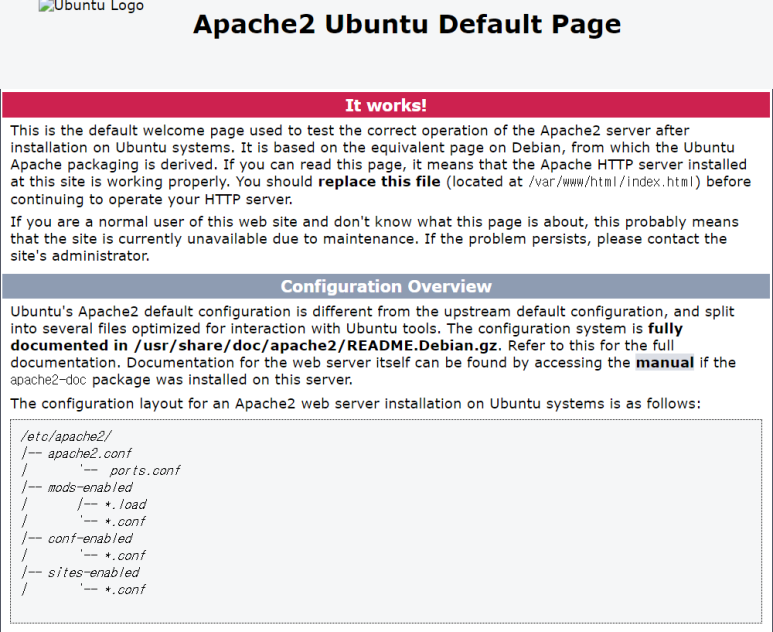Click the /etc/apache2/ line in tree

[x=67, y=436]
